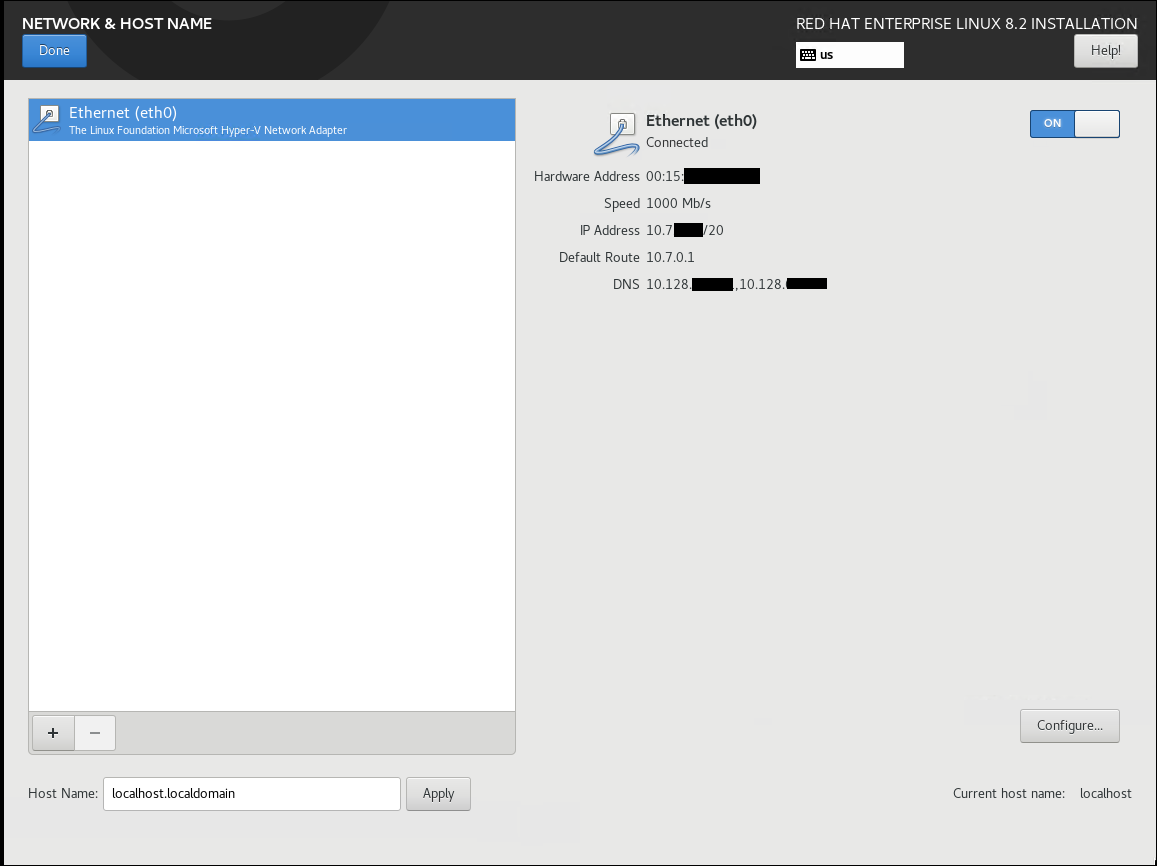Toggle the Ethernet connection ON switch
1157x866 pixels.
coord(1074,123)
